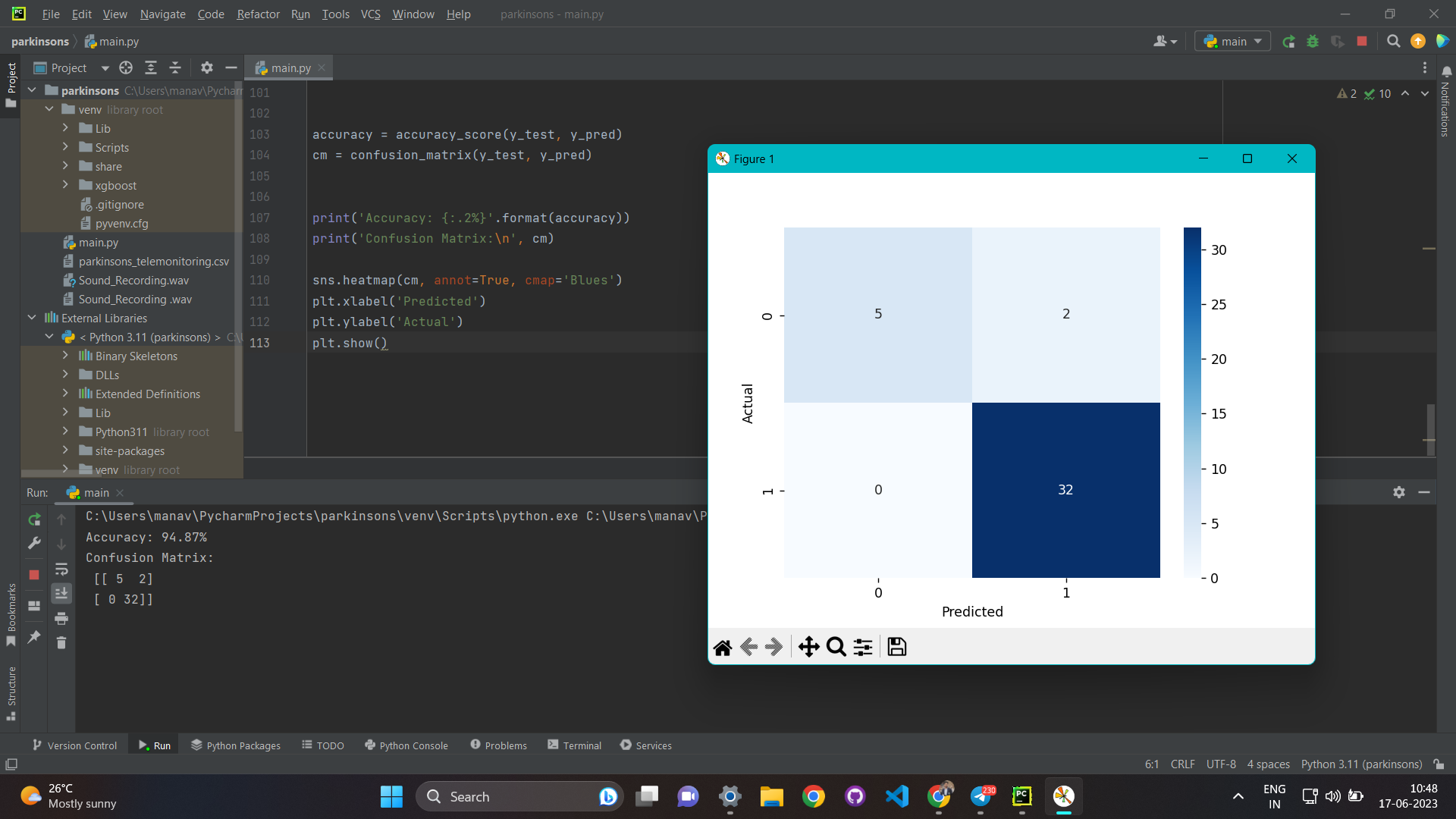This screenshot has height=819, width=1456.
Task: Reset the figure view with Home icon
Action: coord(723,647)
